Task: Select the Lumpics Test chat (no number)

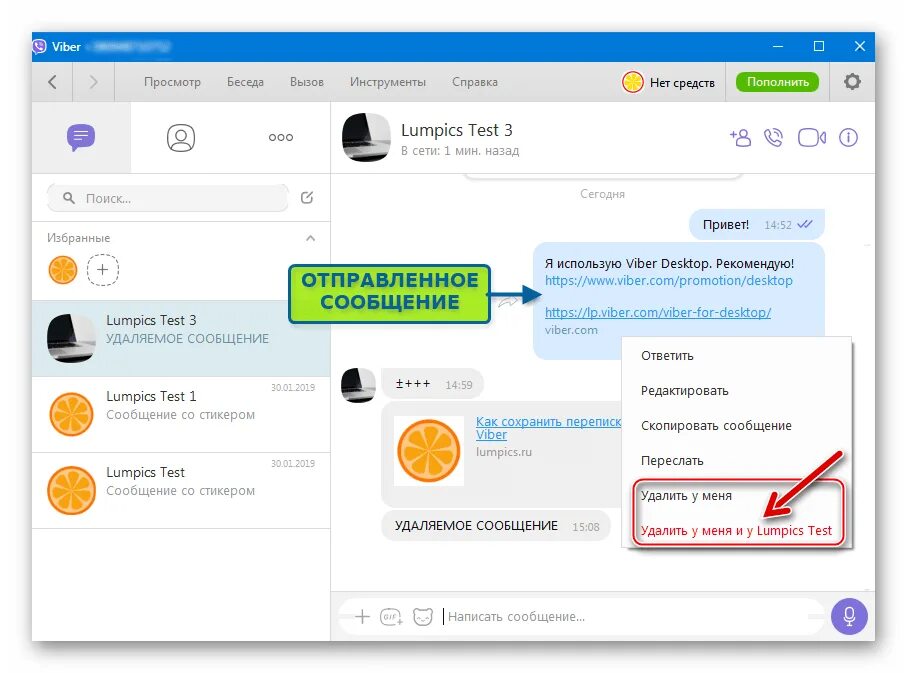Action: point(181,491)
